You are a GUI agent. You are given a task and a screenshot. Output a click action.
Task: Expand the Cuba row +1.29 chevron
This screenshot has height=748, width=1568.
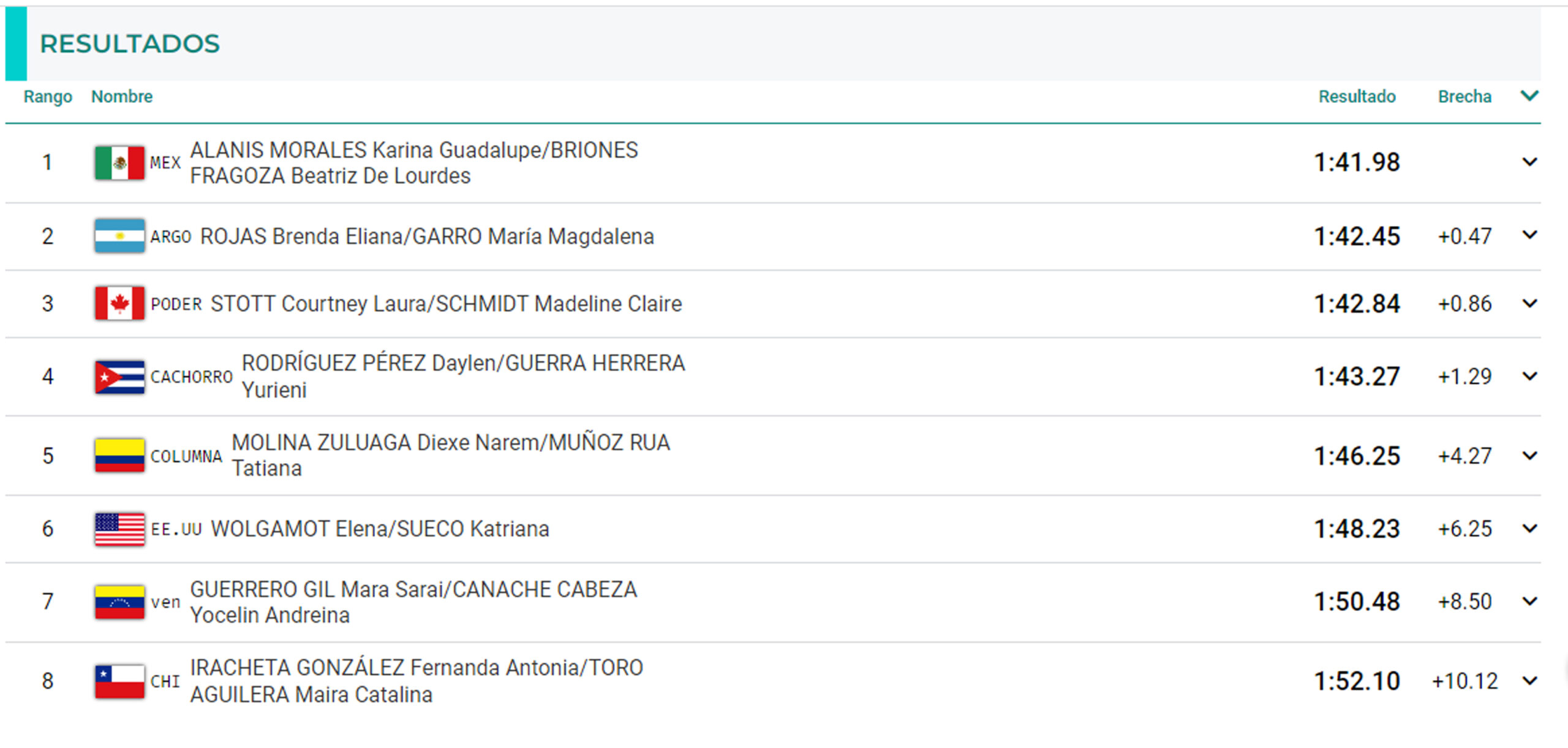[1529, 377]
